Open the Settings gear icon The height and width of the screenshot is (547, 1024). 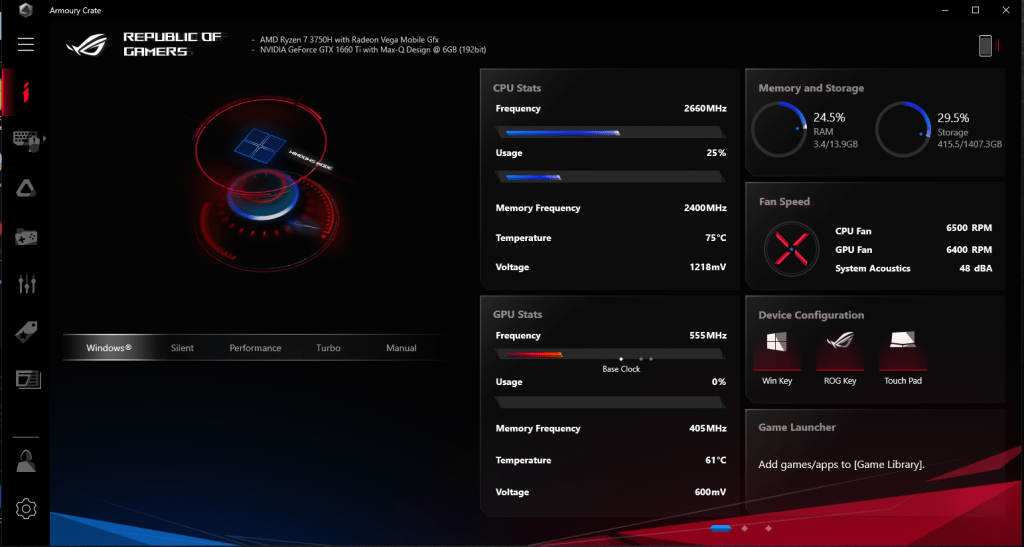point(26,508)
